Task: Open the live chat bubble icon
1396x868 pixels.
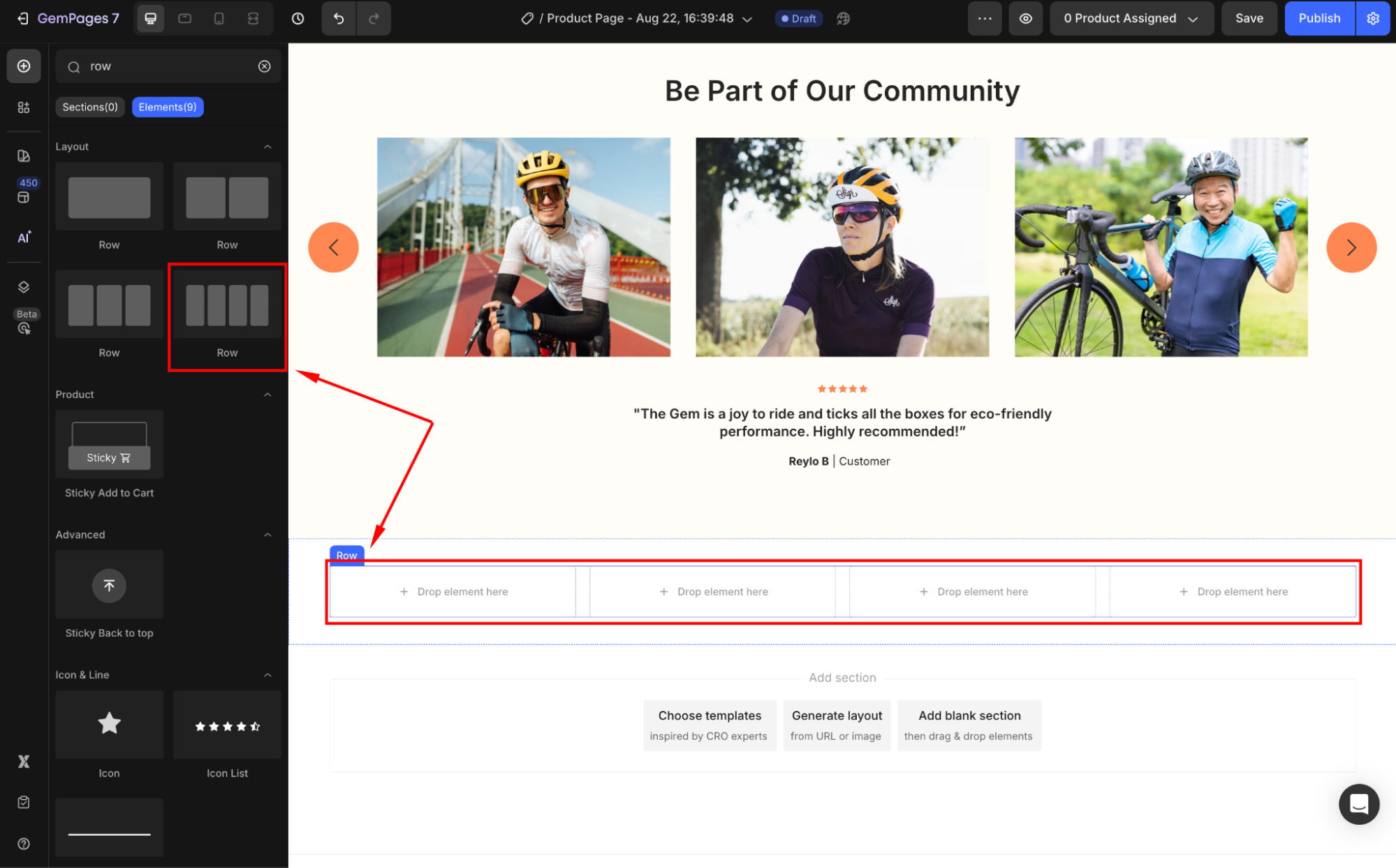Action: (x=1358, y=804)
